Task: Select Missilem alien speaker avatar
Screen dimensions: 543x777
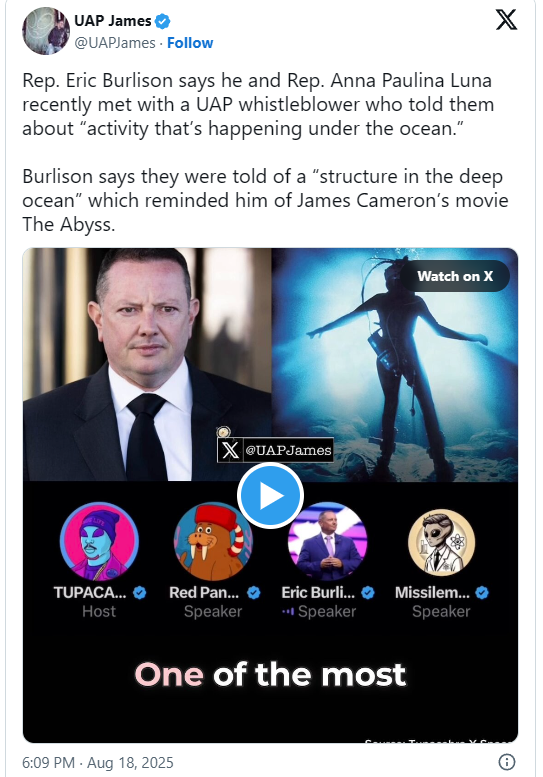Action: pyautogui.click(x=441, y=543)
